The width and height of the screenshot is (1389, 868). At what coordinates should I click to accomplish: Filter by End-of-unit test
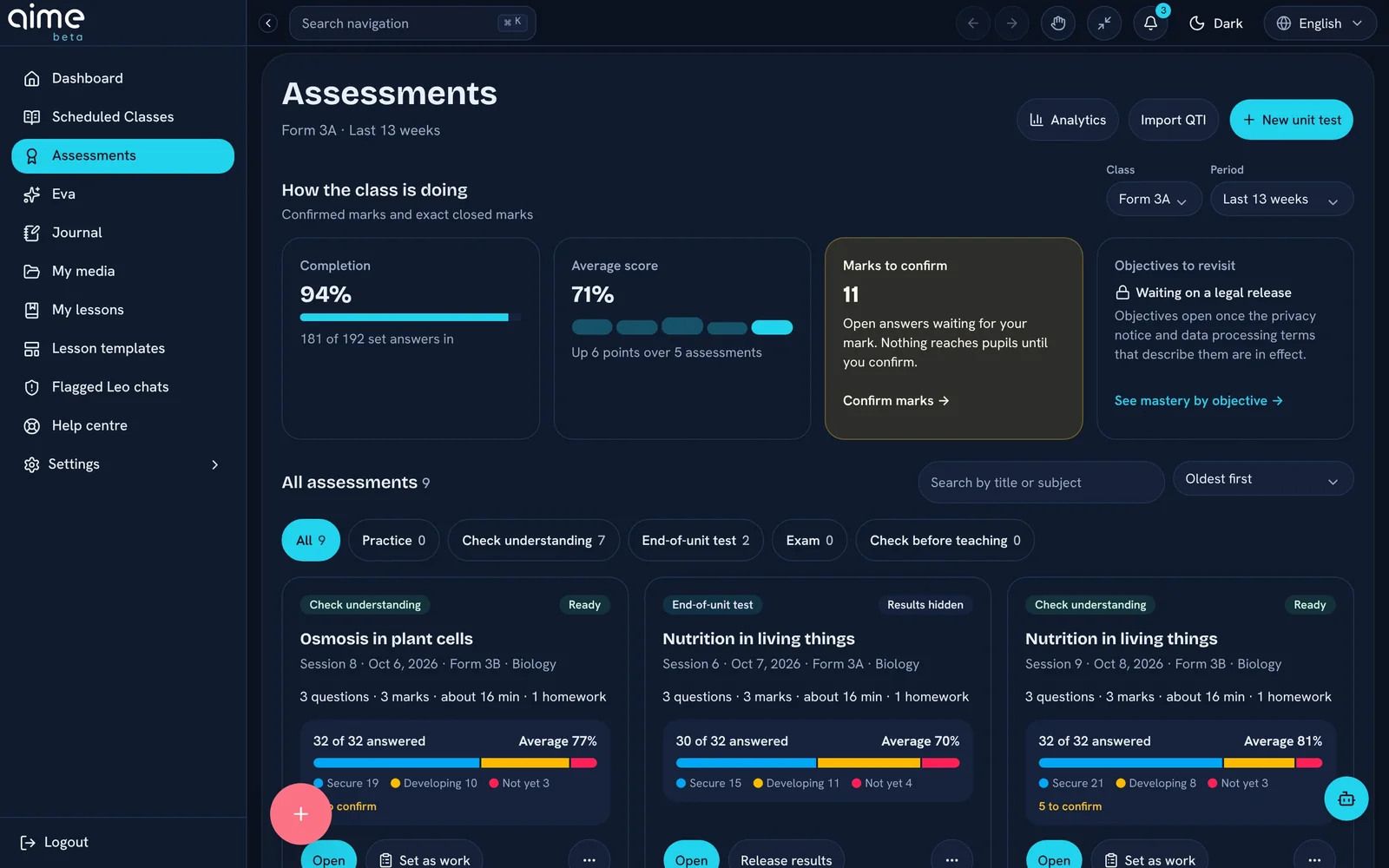695,540
